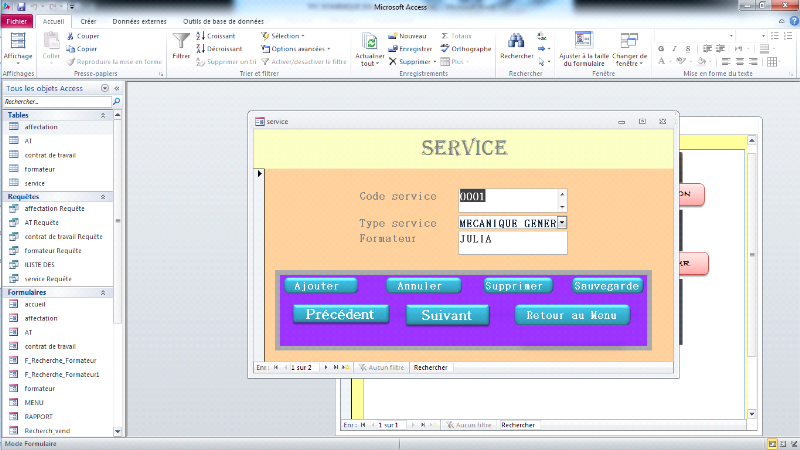
Task: Click the Actualiser tout refresh icon
Action: [x=369, y=42]
